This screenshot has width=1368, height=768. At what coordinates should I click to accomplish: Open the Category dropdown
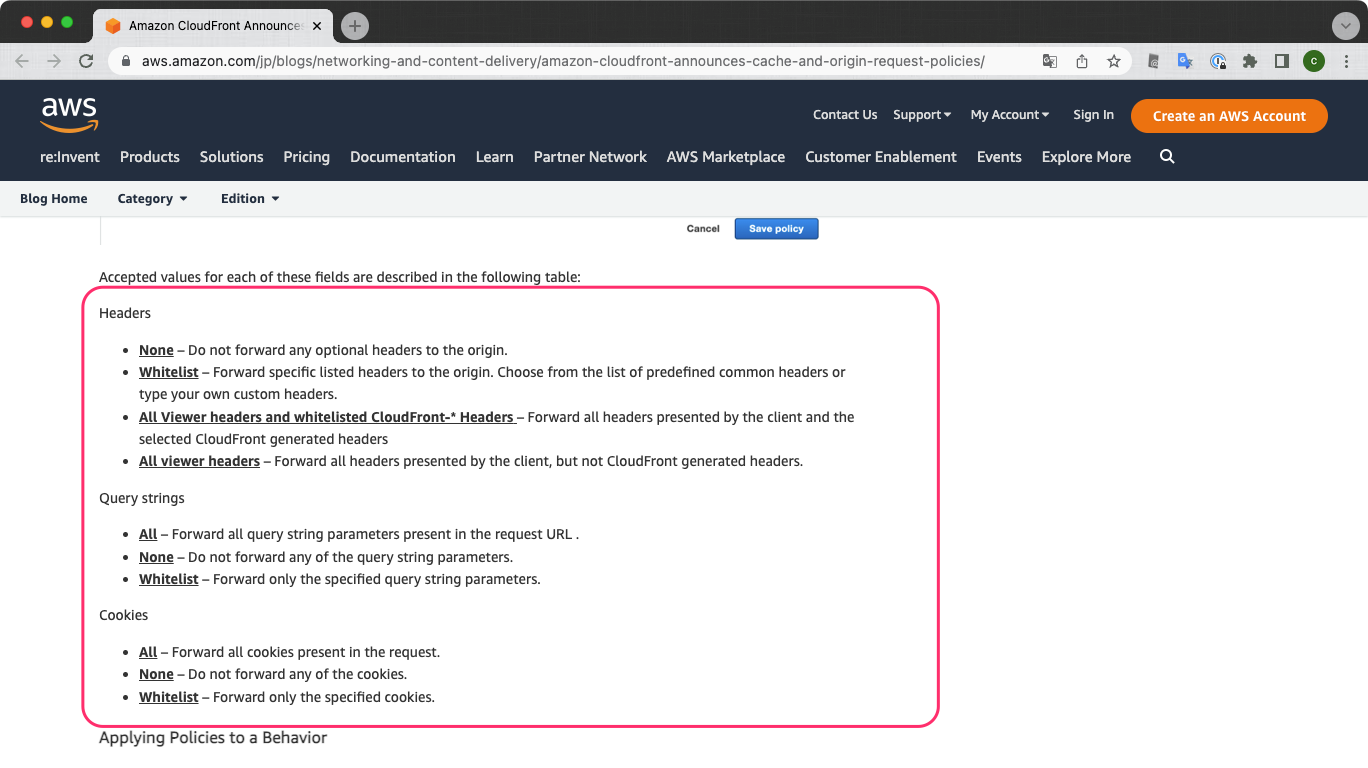pos(153,199)
